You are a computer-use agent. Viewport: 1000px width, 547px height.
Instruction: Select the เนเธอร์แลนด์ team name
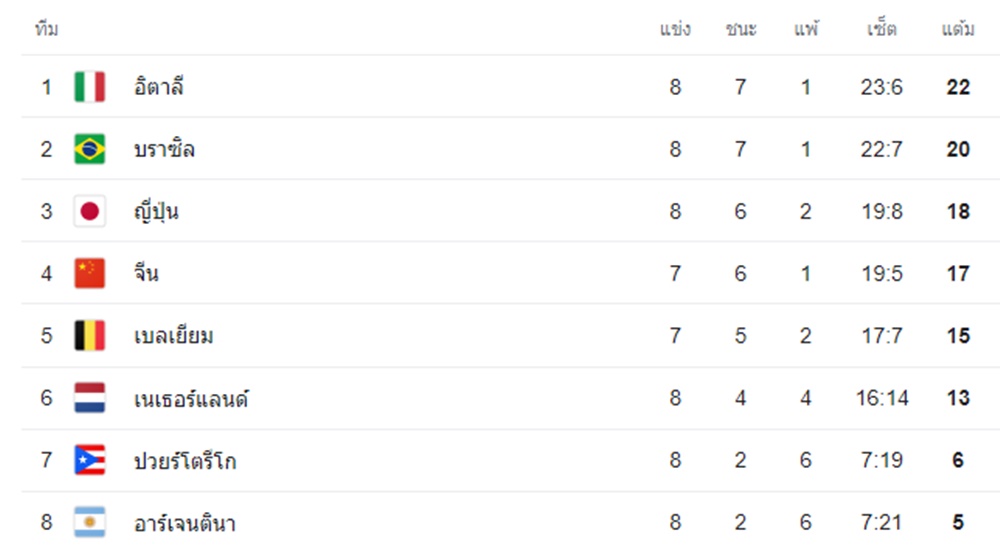point(191,398)
